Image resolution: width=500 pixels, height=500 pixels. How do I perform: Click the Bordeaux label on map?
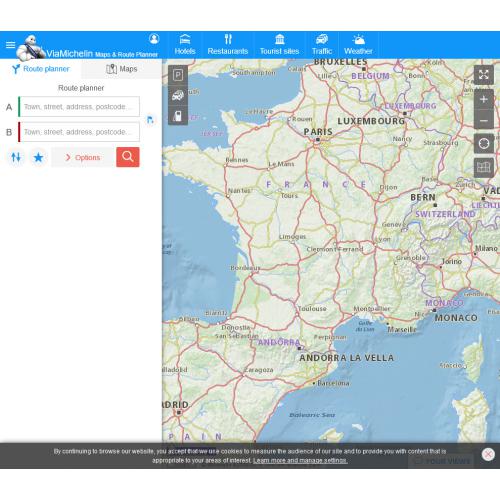tap(245, 268)
